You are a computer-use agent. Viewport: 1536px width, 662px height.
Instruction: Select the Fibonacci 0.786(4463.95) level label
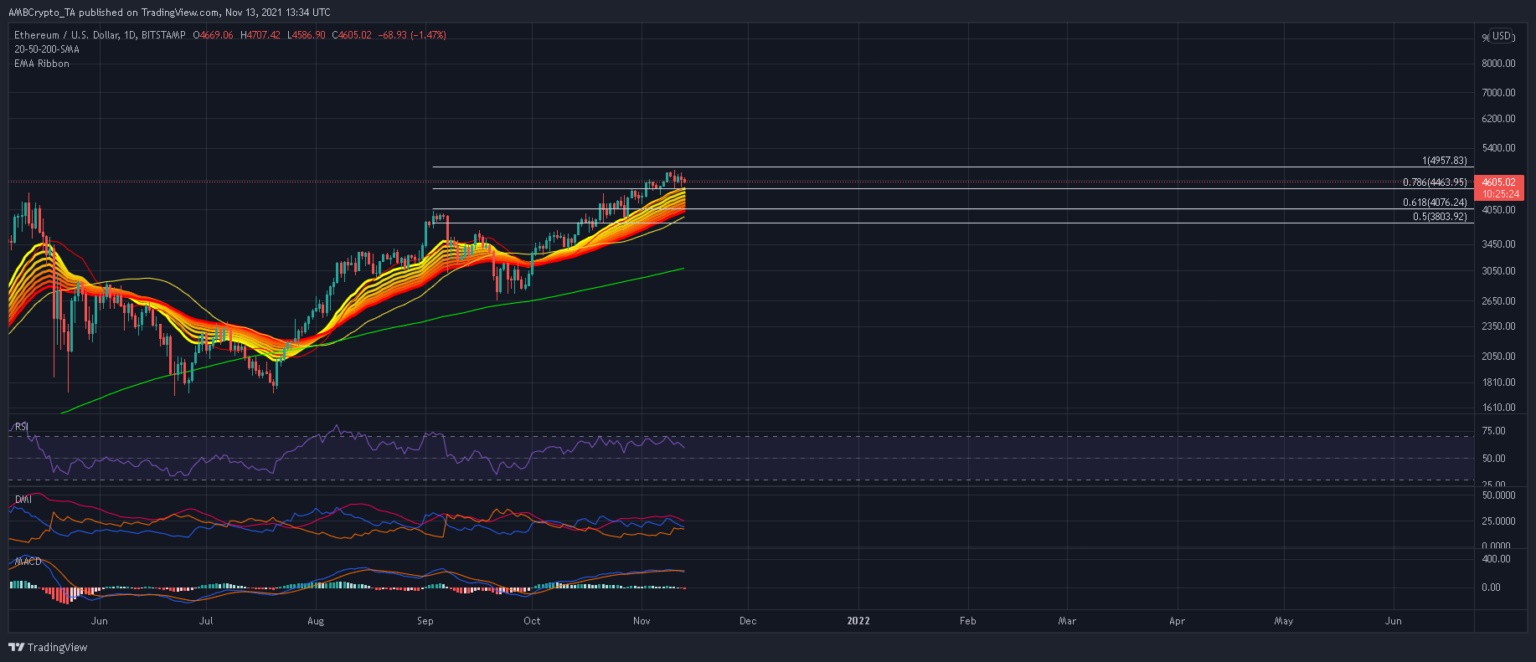[1435, 183]
